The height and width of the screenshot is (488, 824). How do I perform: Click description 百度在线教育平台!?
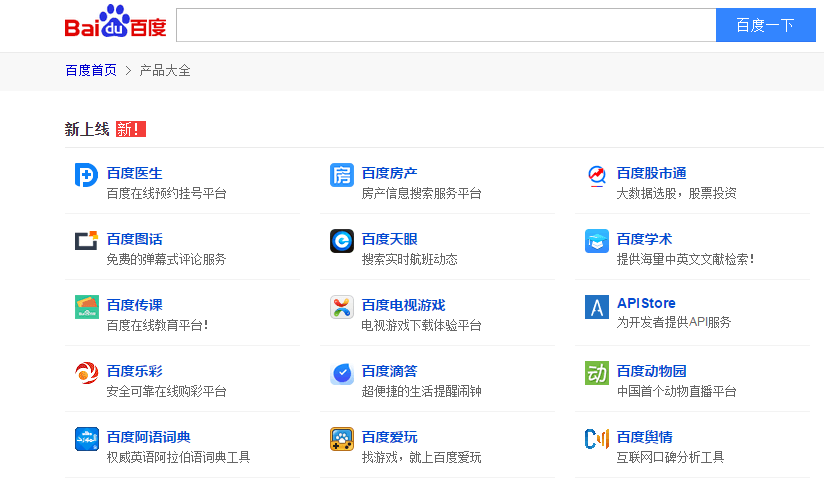[158, 326]
